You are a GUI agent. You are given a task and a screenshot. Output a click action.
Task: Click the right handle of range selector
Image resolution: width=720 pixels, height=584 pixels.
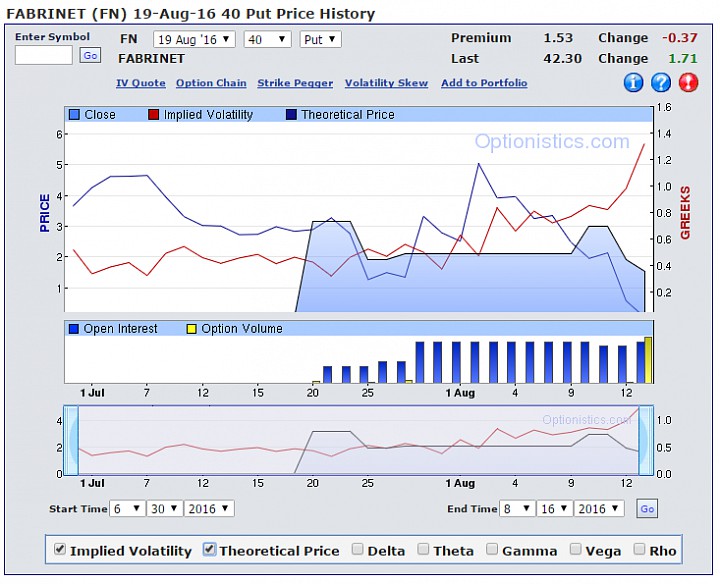coord(646,440)
